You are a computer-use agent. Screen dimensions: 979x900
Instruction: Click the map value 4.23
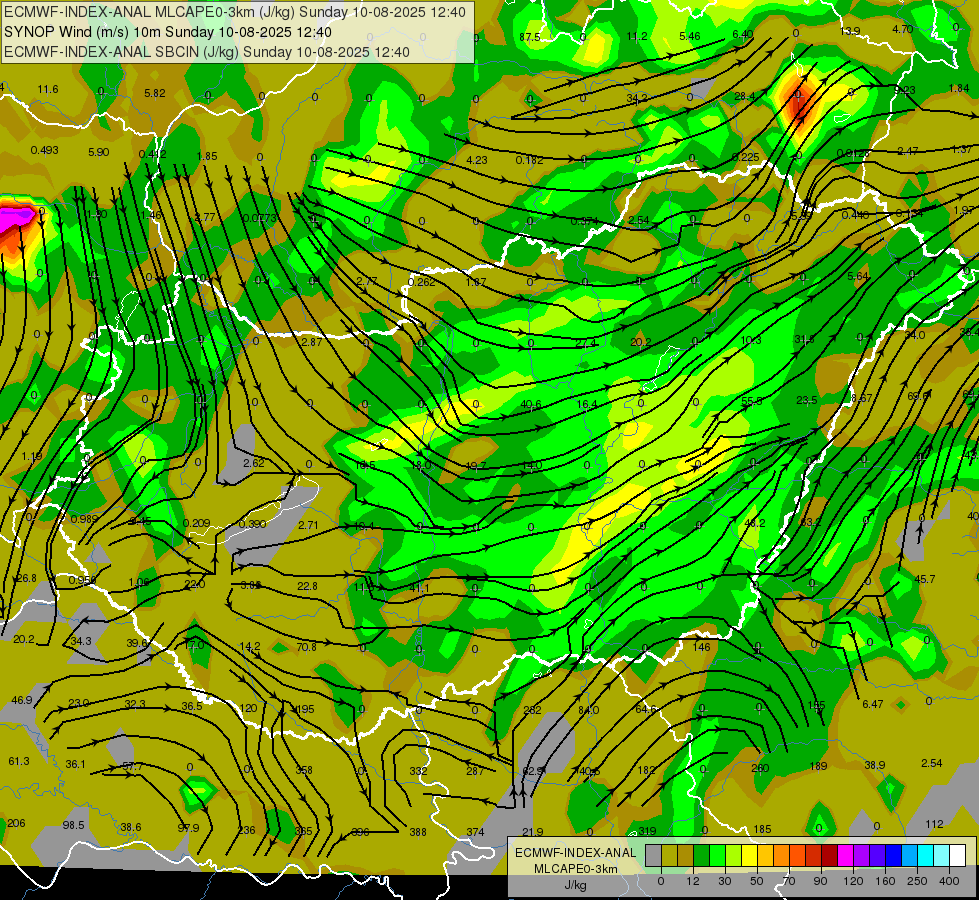476,161
